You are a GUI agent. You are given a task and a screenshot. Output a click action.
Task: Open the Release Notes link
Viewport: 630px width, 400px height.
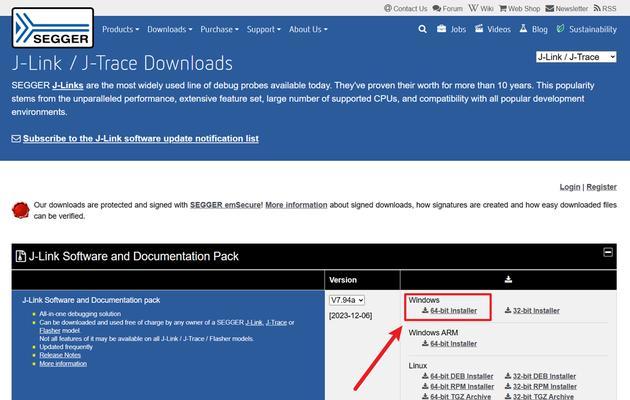coord(60,355)
